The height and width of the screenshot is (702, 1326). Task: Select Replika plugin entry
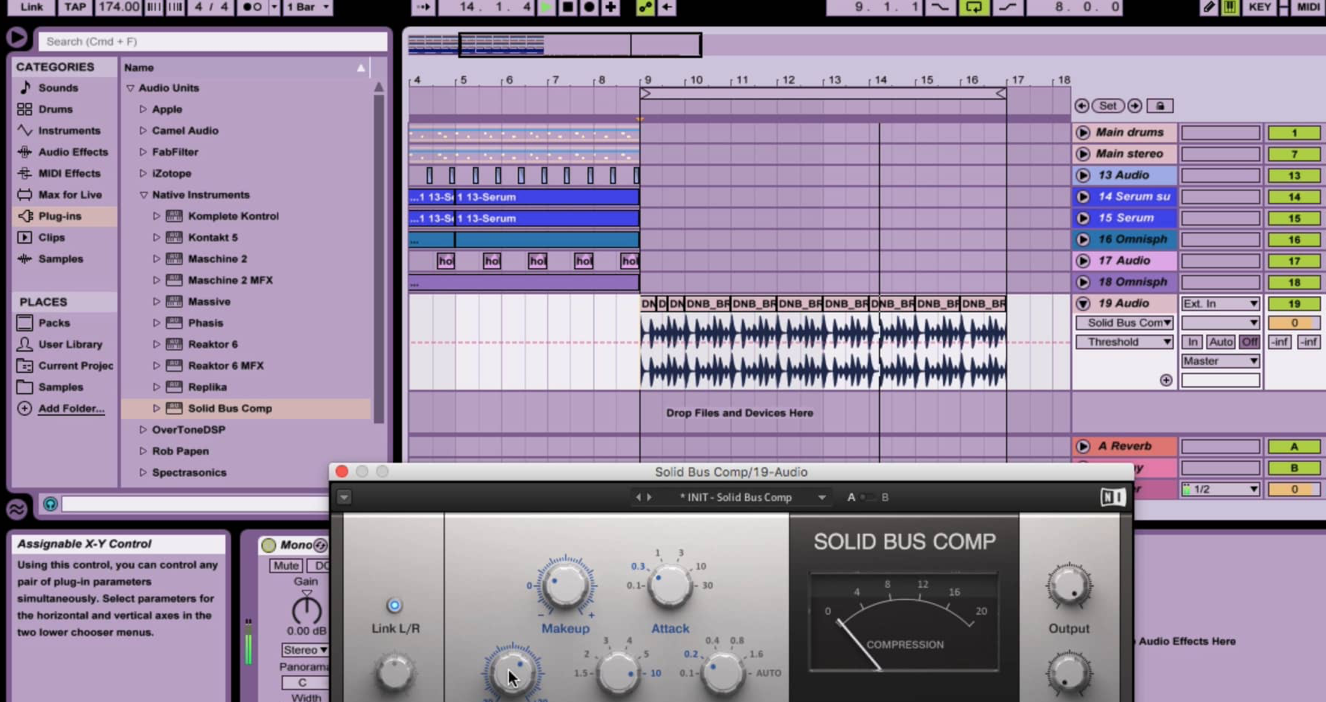tap(207, 387)
